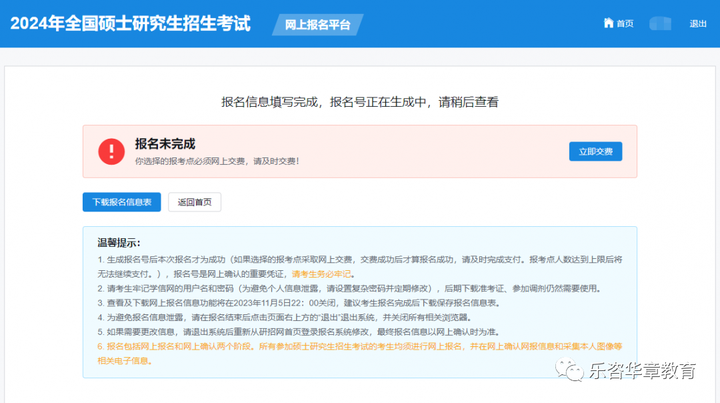The image size is (720, 403).
Task: Click the 报名信息填写完成 status heading
Action: (x=359, y=102)
